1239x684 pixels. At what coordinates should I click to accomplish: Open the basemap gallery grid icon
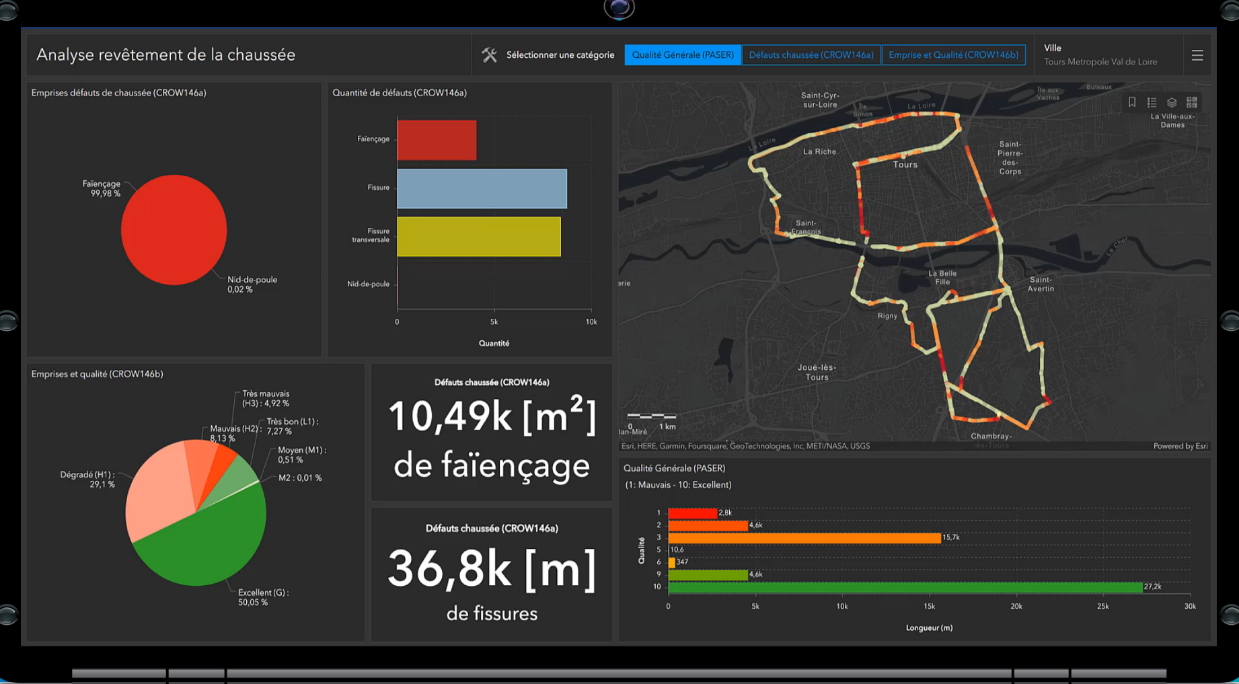click(x=1192, y=102)
